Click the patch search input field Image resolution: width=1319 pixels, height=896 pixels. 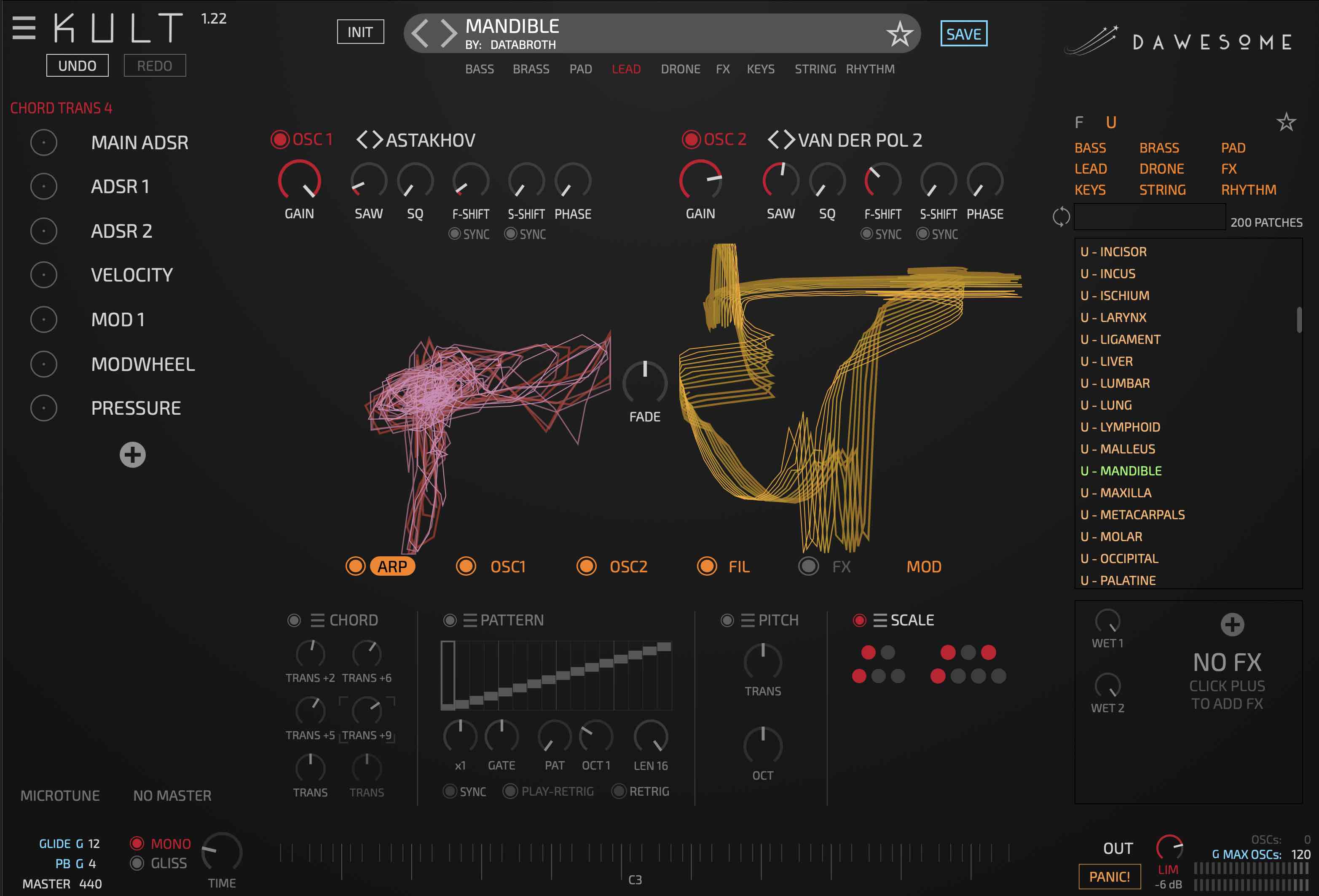1149,217
